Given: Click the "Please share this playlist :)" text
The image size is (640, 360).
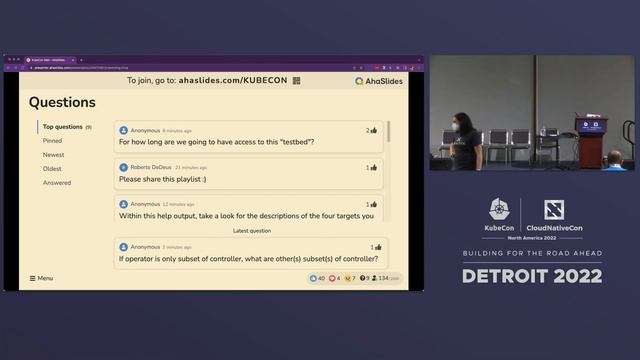Looking at the screenshot, I should (162, 179).
